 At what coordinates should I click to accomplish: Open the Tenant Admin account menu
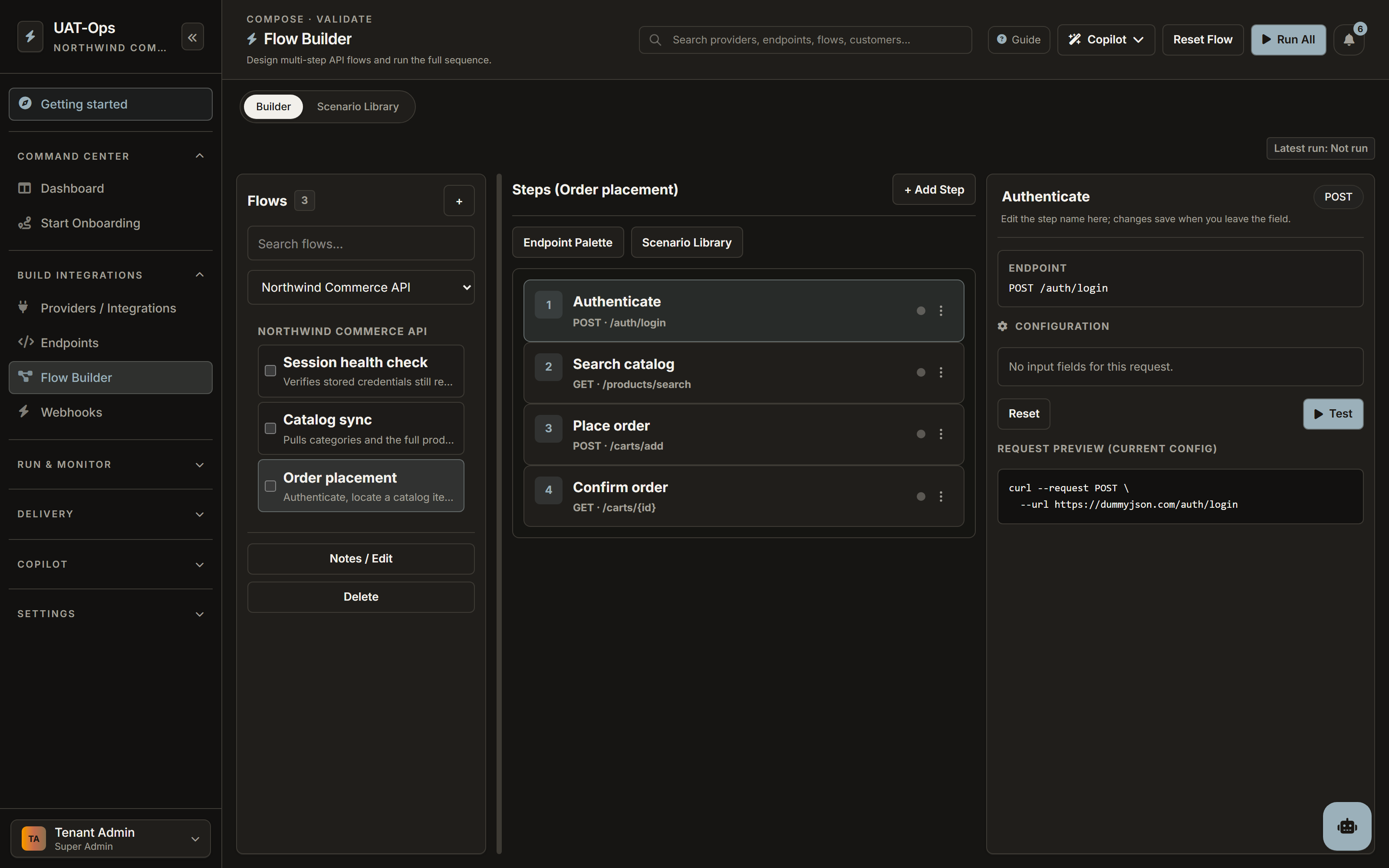111,838
